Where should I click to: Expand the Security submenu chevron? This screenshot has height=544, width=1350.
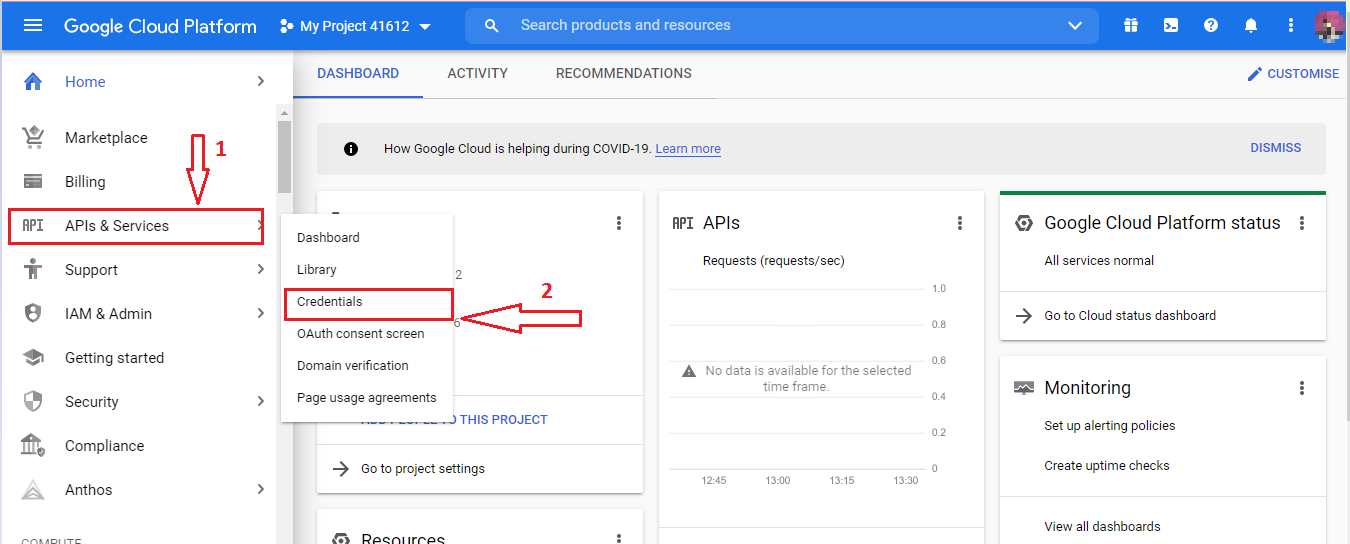point(260,401)
